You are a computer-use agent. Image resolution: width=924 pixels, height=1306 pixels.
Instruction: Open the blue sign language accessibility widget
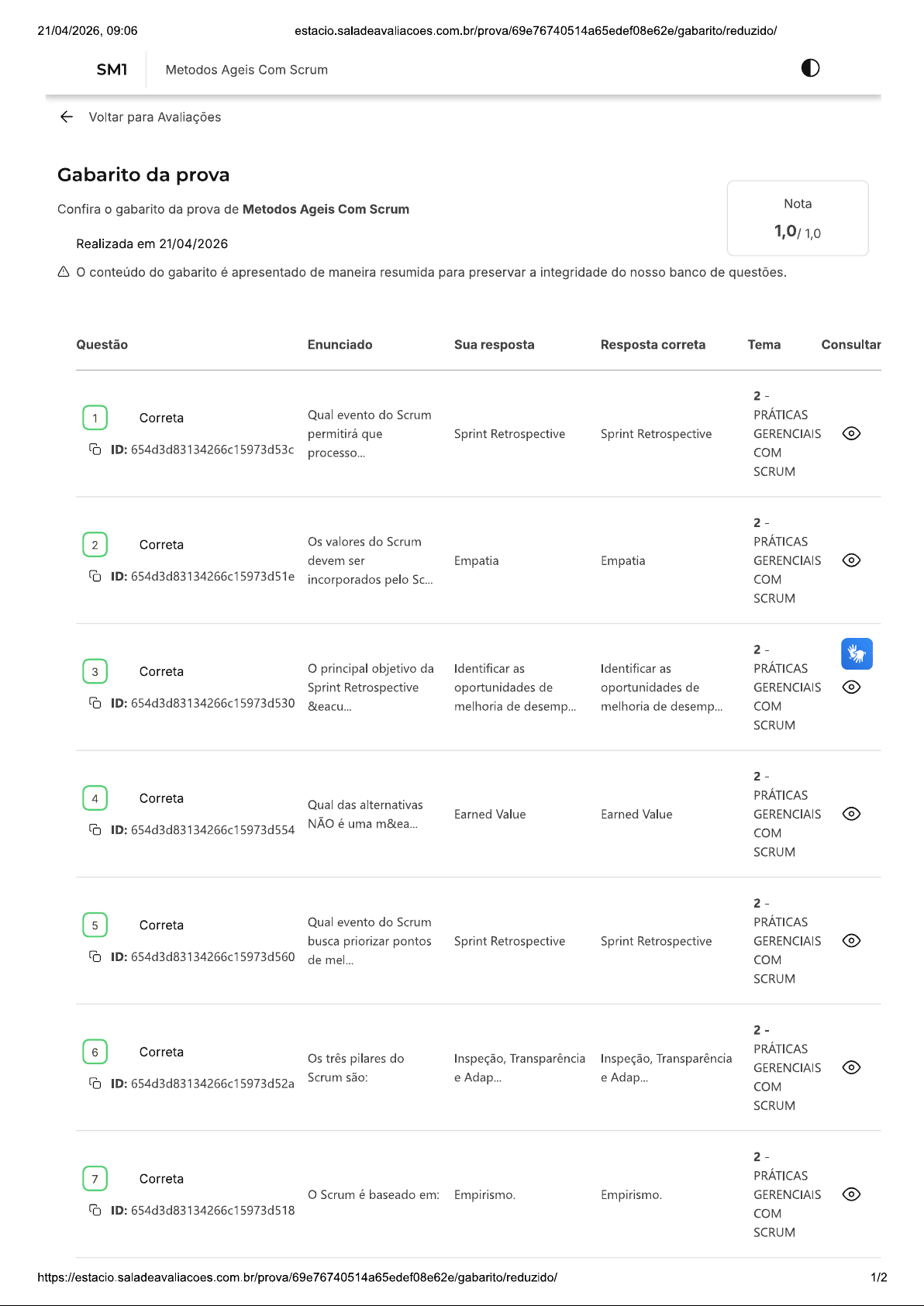857,654
